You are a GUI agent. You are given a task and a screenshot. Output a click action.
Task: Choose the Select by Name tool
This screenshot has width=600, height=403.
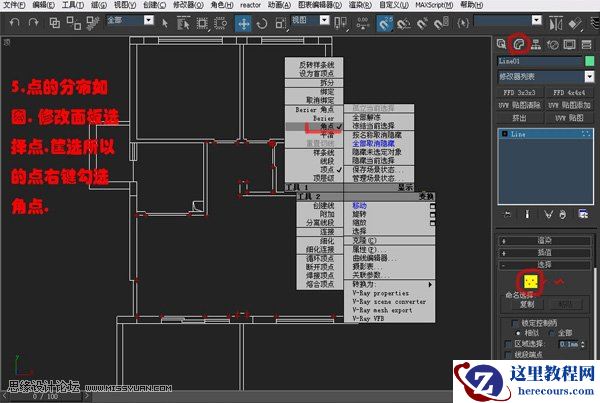183,23
